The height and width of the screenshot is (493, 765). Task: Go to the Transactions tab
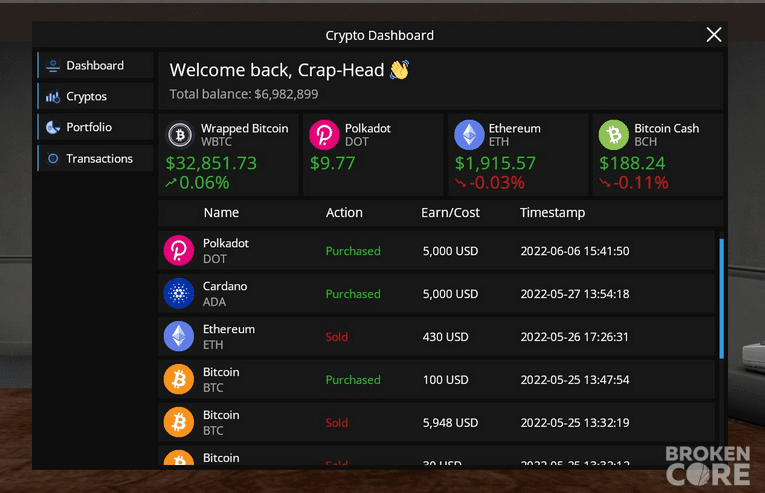pos(96,159)
